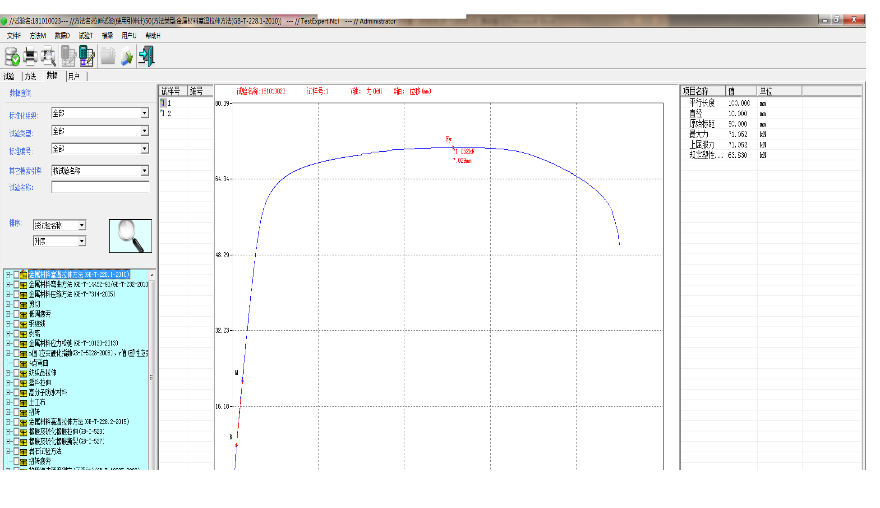This screenshot has width=880, height=508.
Task: Switch to the 试验 tab
Action: 9,76
